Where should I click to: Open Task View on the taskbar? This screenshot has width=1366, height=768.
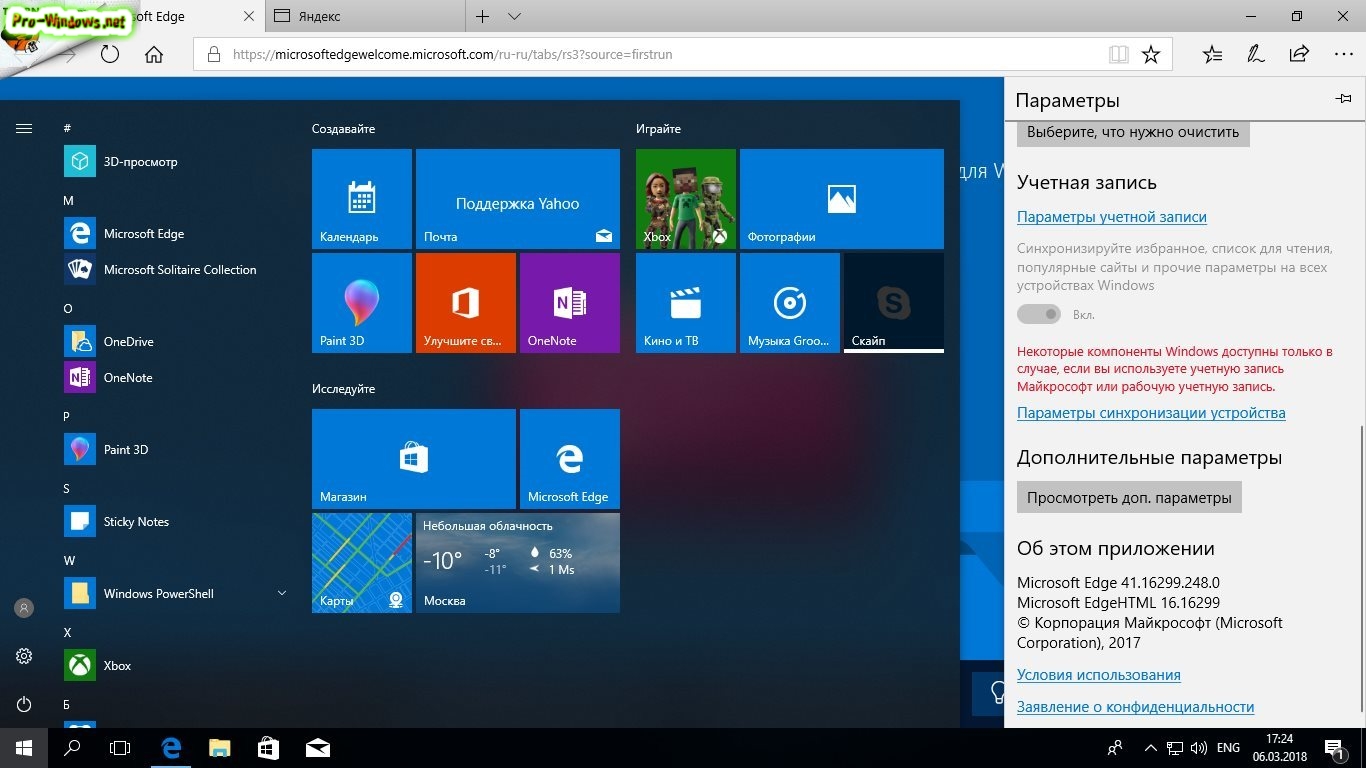click(120, 748)
